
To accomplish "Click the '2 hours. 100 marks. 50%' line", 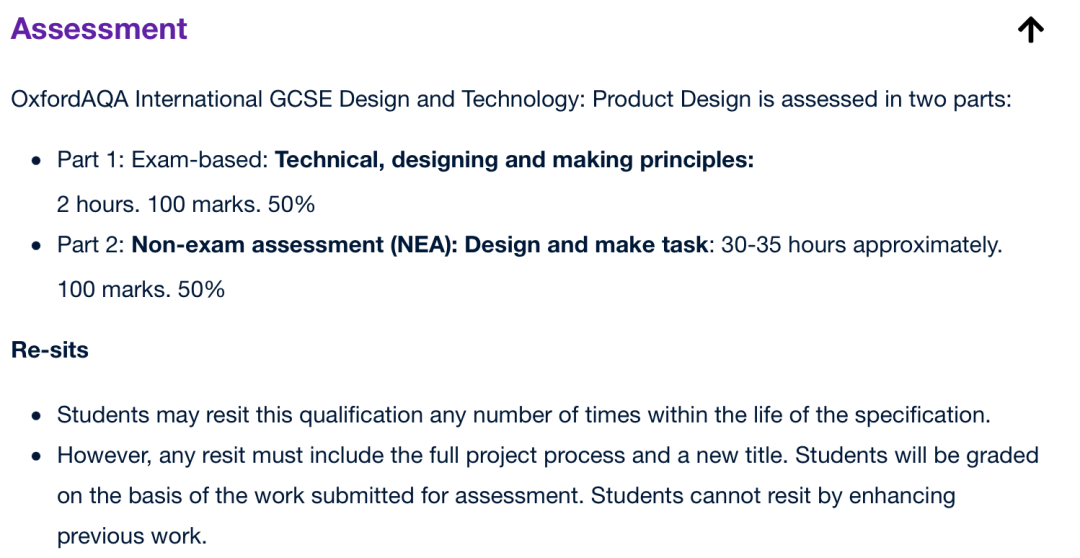I will (186, 205).
